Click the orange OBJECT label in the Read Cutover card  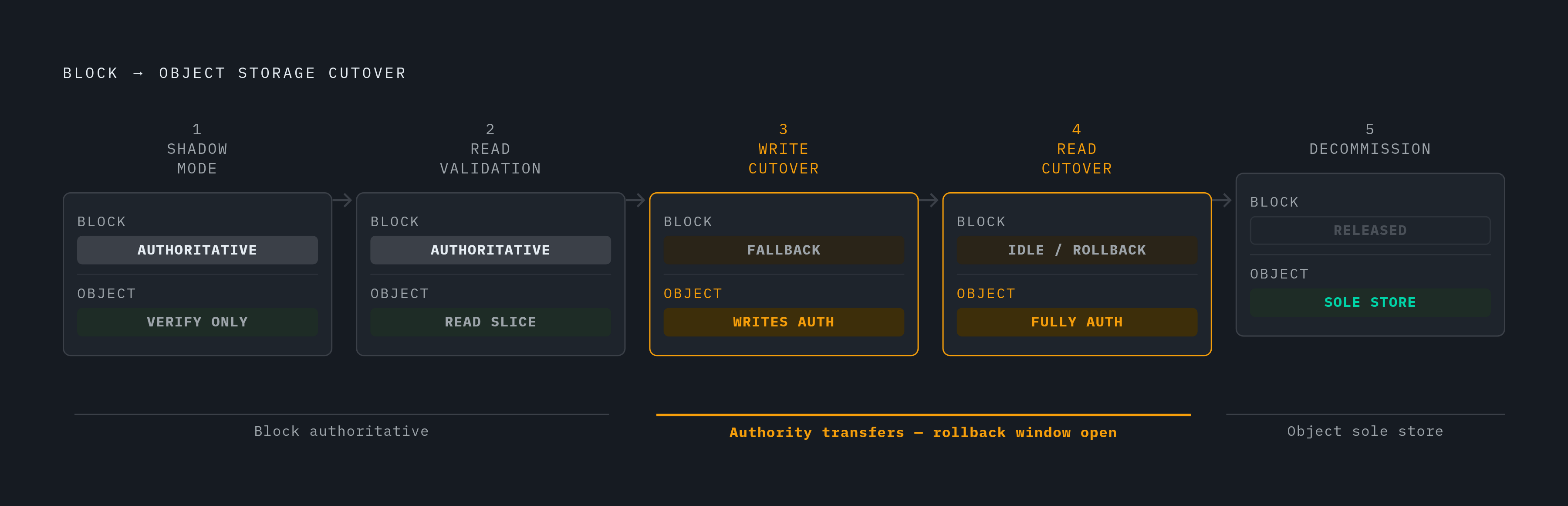click(x=986, y=293)
